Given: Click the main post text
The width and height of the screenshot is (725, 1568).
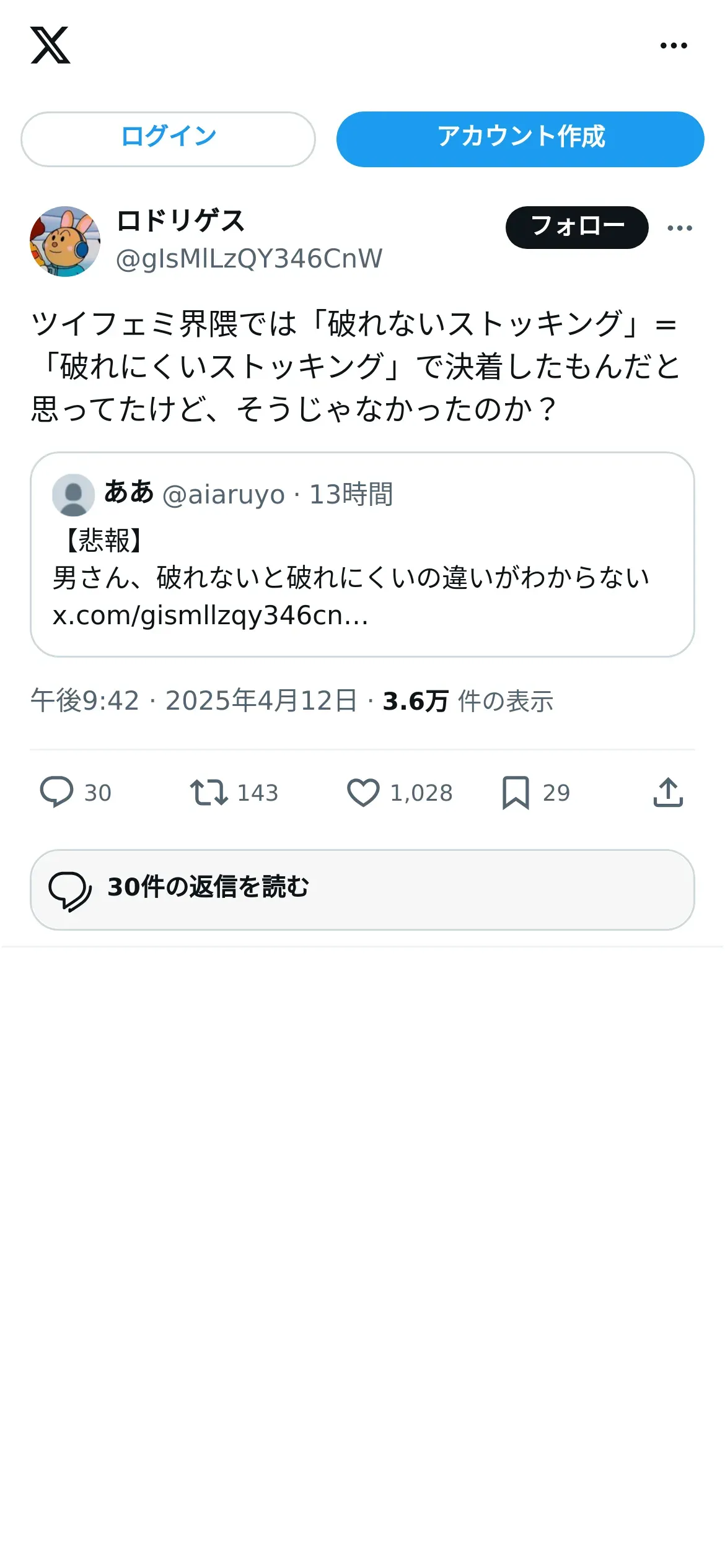Looking at the screenshot, I should click(356, 365).
